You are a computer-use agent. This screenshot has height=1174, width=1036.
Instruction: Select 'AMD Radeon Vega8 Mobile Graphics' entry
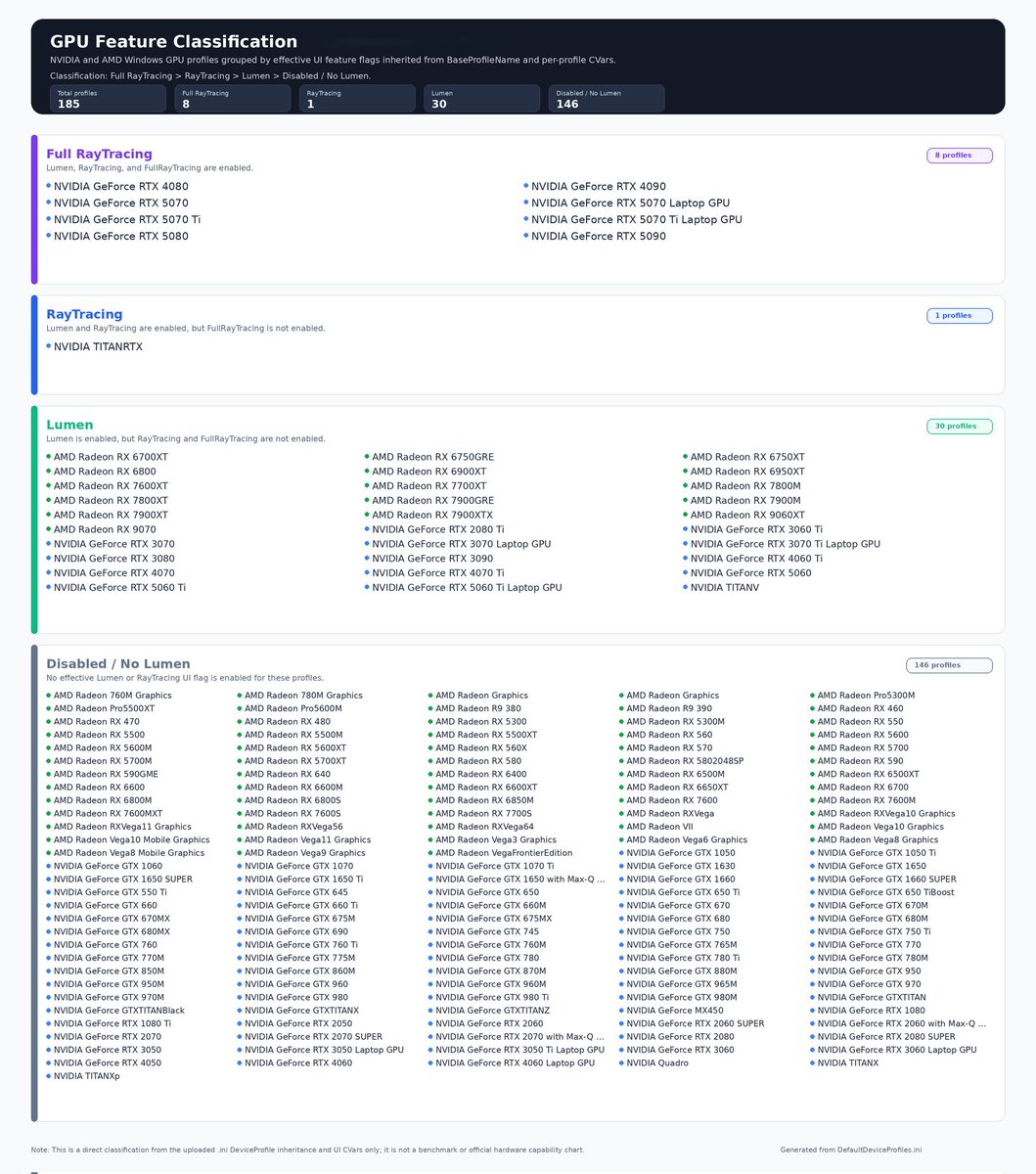125,853
